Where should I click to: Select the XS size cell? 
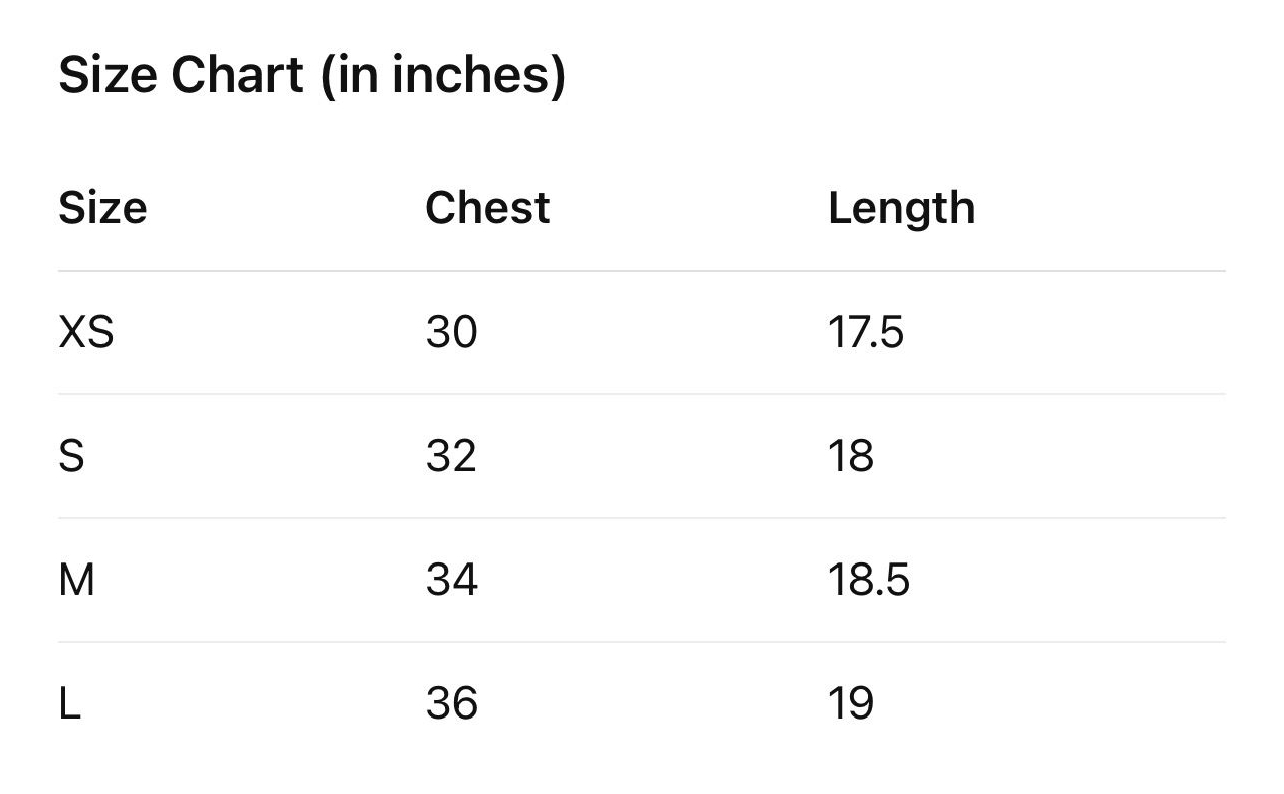(x=86, y=332)
